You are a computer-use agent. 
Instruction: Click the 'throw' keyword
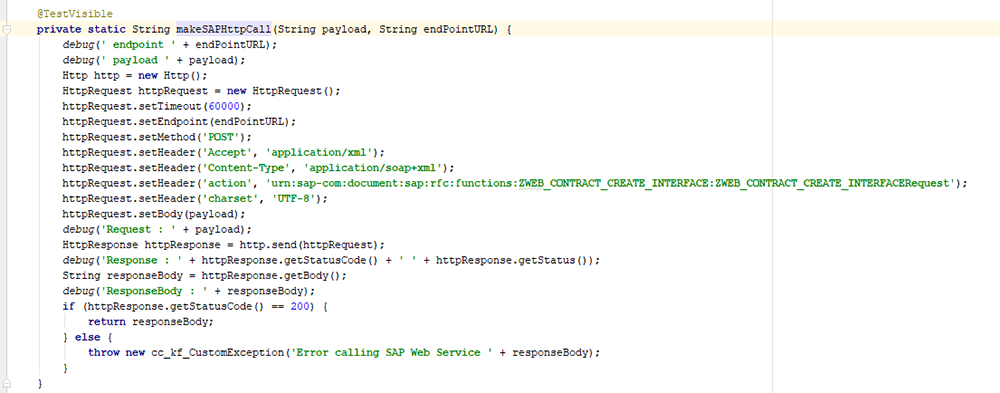point(103,352)
